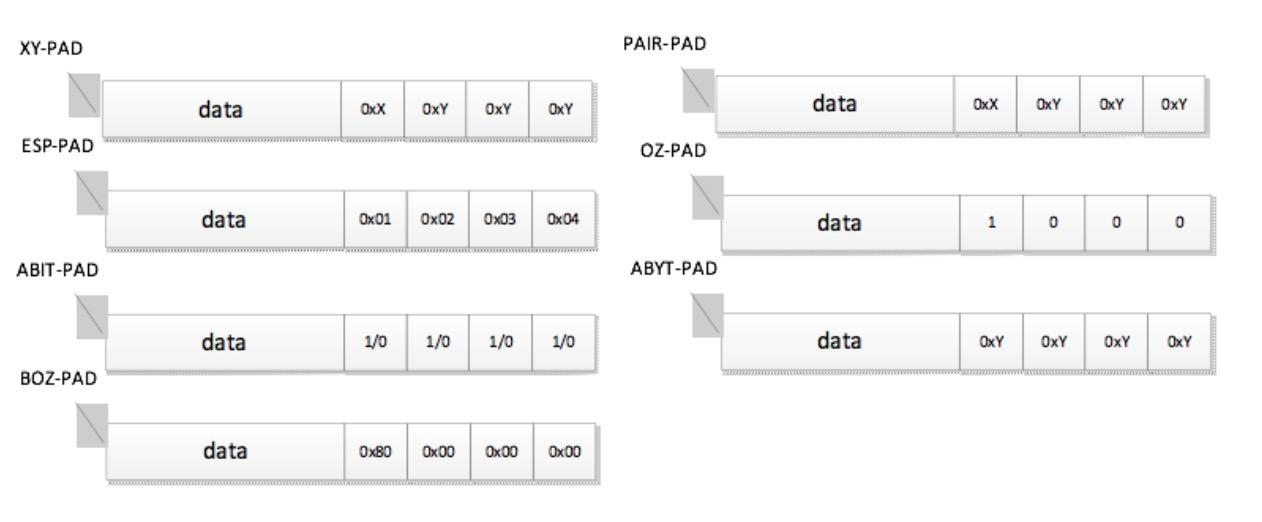Click the gray corner icon beside ESP-PAD
The image size is (1262, 522).
(x=92, y=192)
